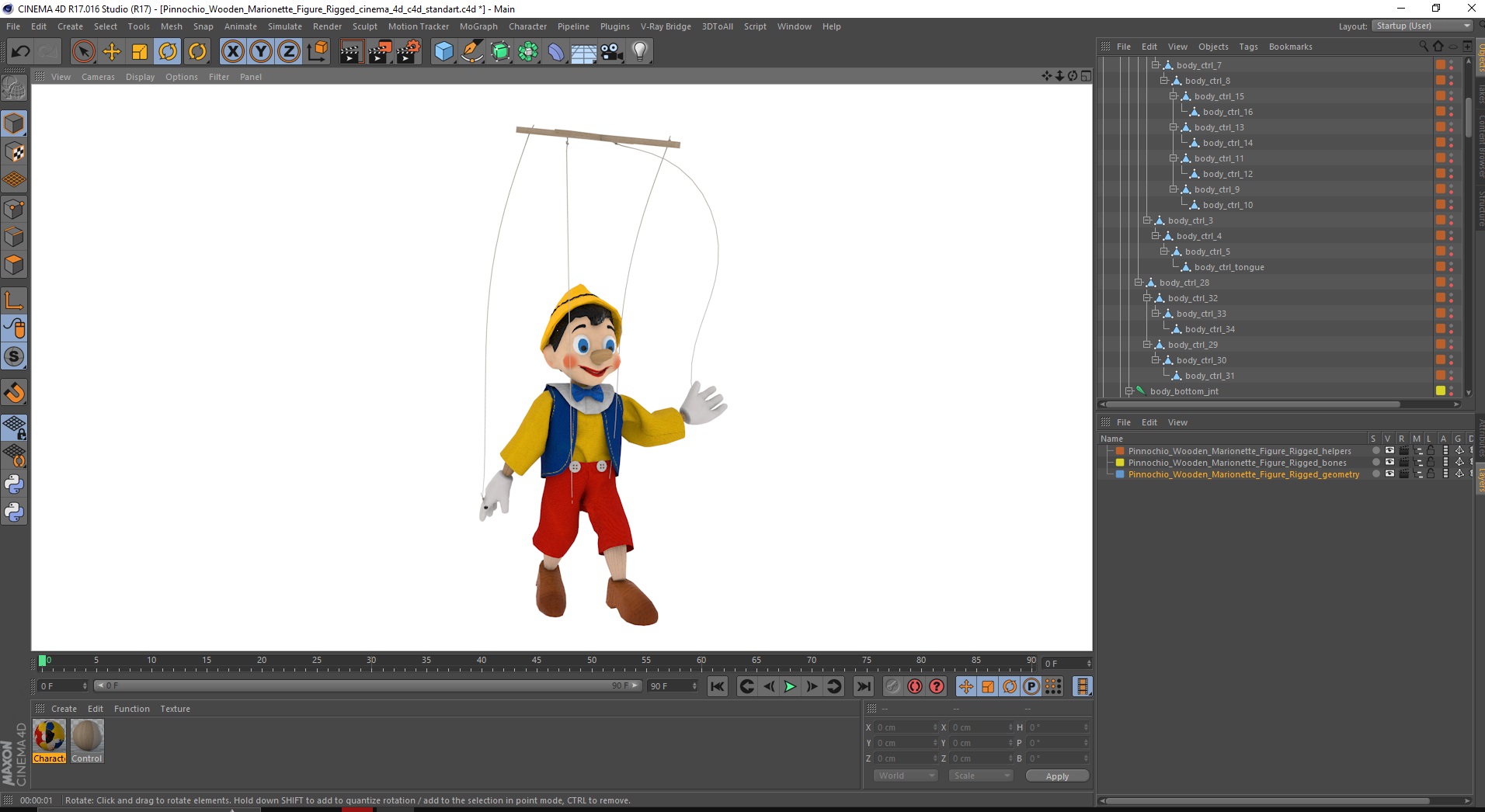
Task: Click the orange helpers layer color swatch
Action: pos(1120,451)
